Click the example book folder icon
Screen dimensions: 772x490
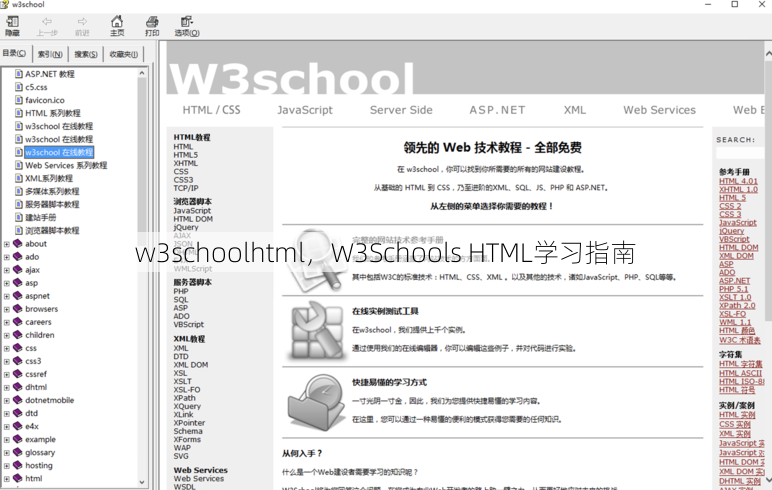18,439
